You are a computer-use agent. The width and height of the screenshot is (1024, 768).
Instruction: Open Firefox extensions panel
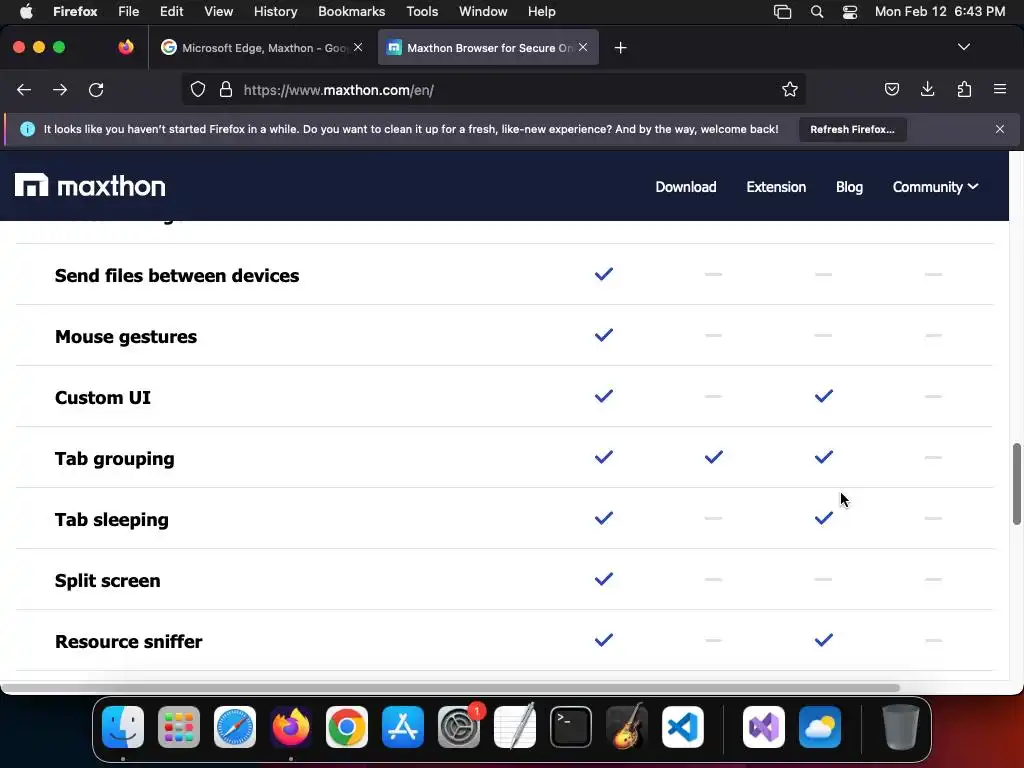964,89
